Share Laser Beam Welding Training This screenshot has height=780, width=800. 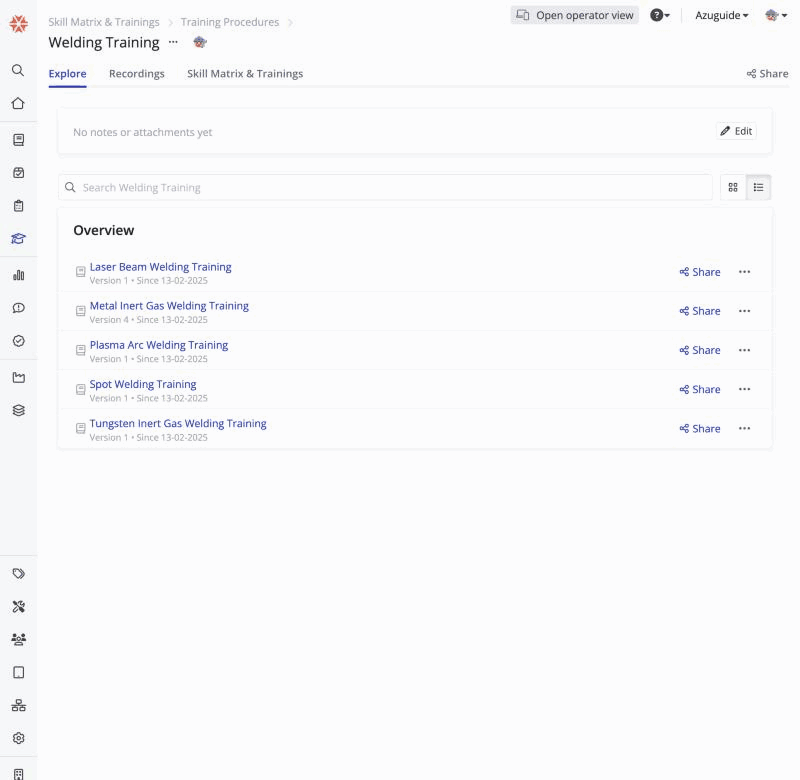click(700, 272)
